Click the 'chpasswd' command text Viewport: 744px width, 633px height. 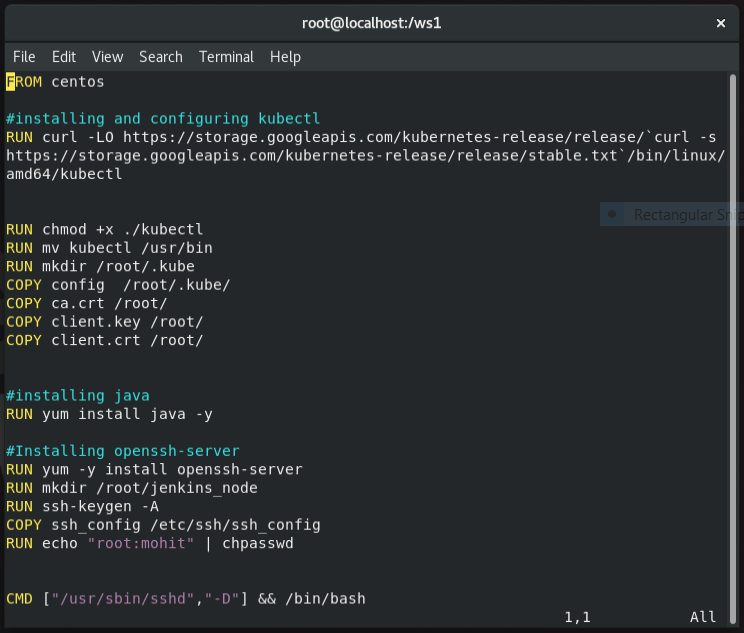tap(258, 544)
